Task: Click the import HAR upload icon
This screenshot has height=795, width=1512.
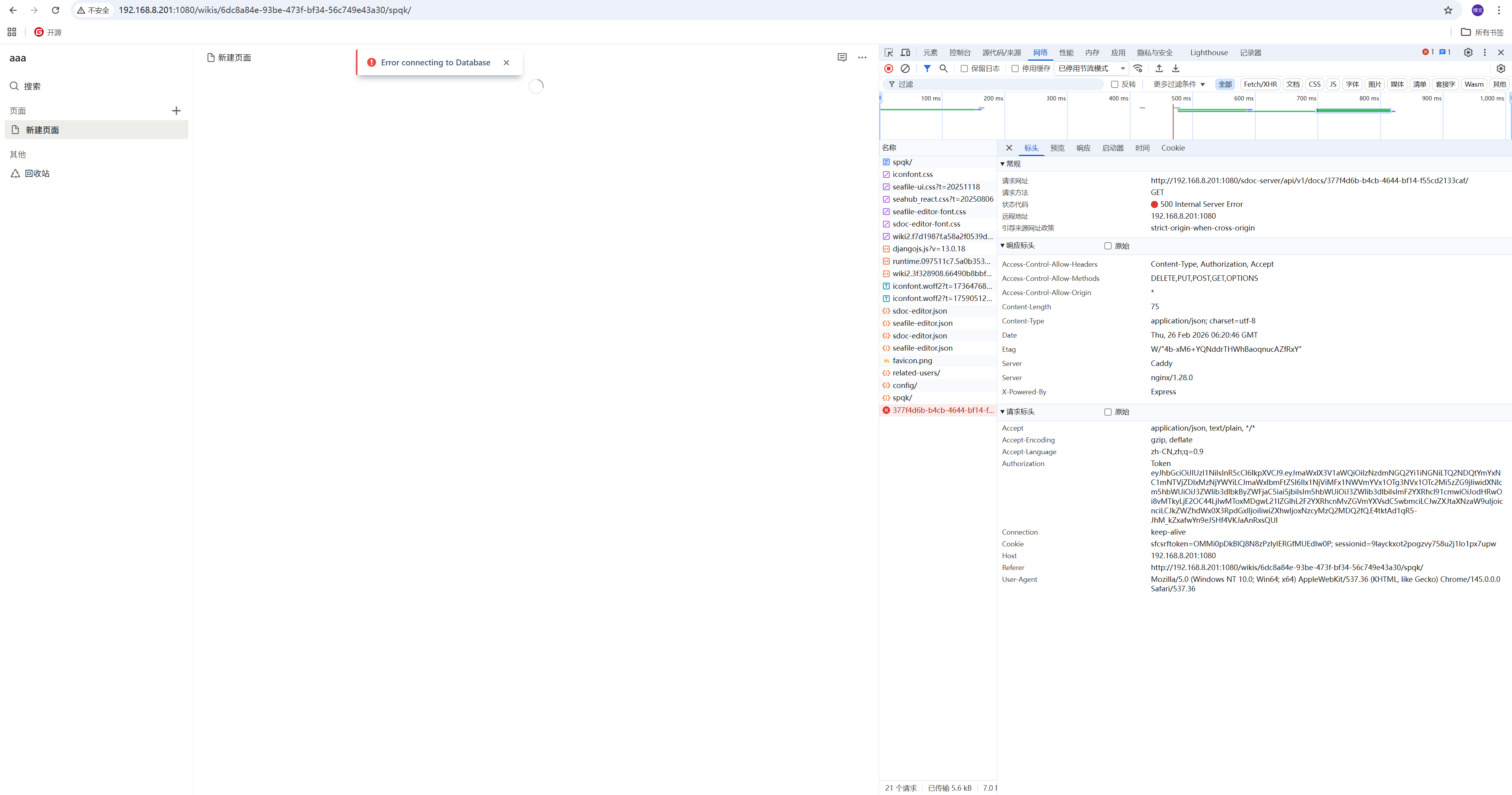Action: coord(1159,69)
